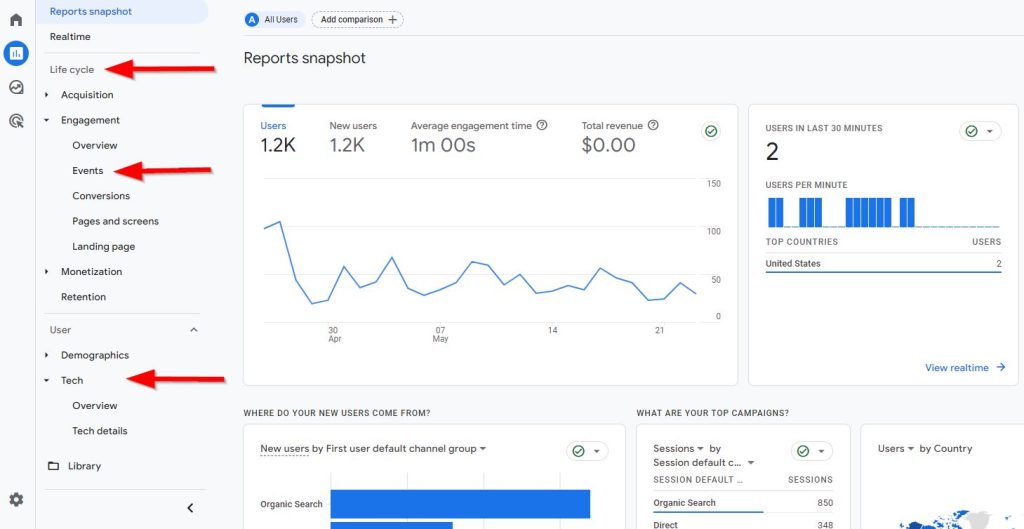Open the Home icon in left rail
Viewport: 1024px width, 529px height.
click(x=16, y=19)
